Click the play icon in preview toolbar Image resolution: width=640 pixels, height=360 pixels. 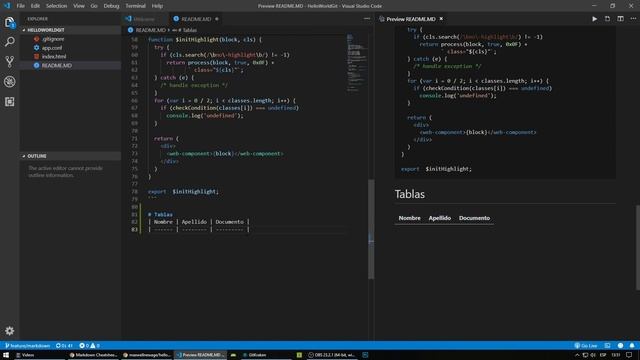point(595,19)
